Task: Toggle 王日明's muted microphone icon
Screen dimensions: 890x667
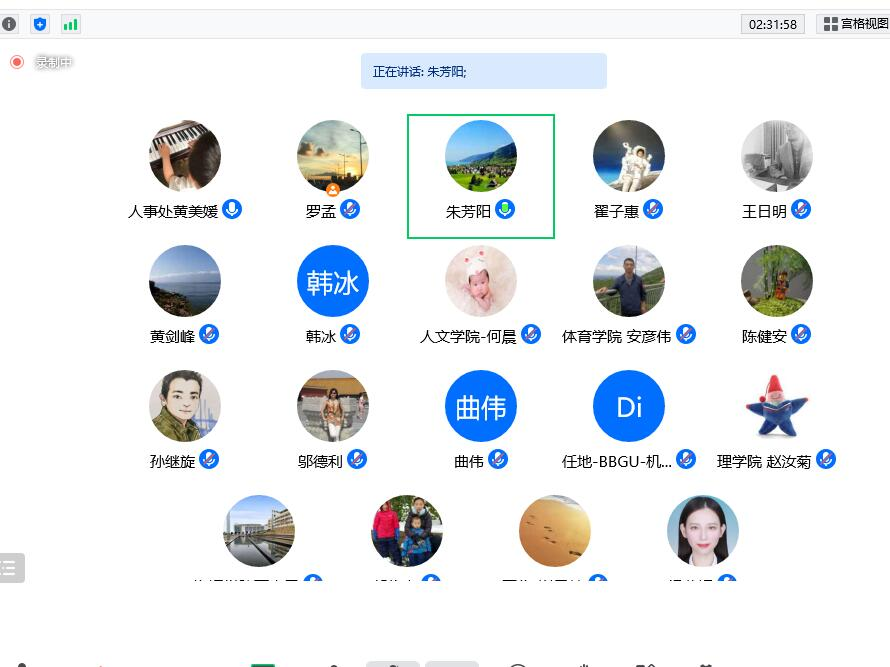Action: coord(801,209)
